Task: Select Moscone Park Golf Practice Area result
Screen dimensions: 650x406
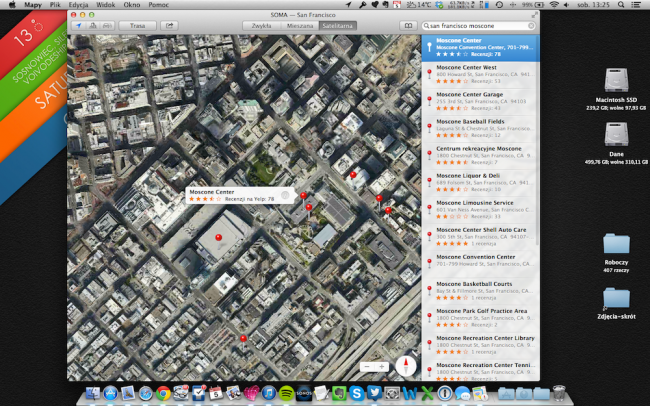Action: [479, 318]
